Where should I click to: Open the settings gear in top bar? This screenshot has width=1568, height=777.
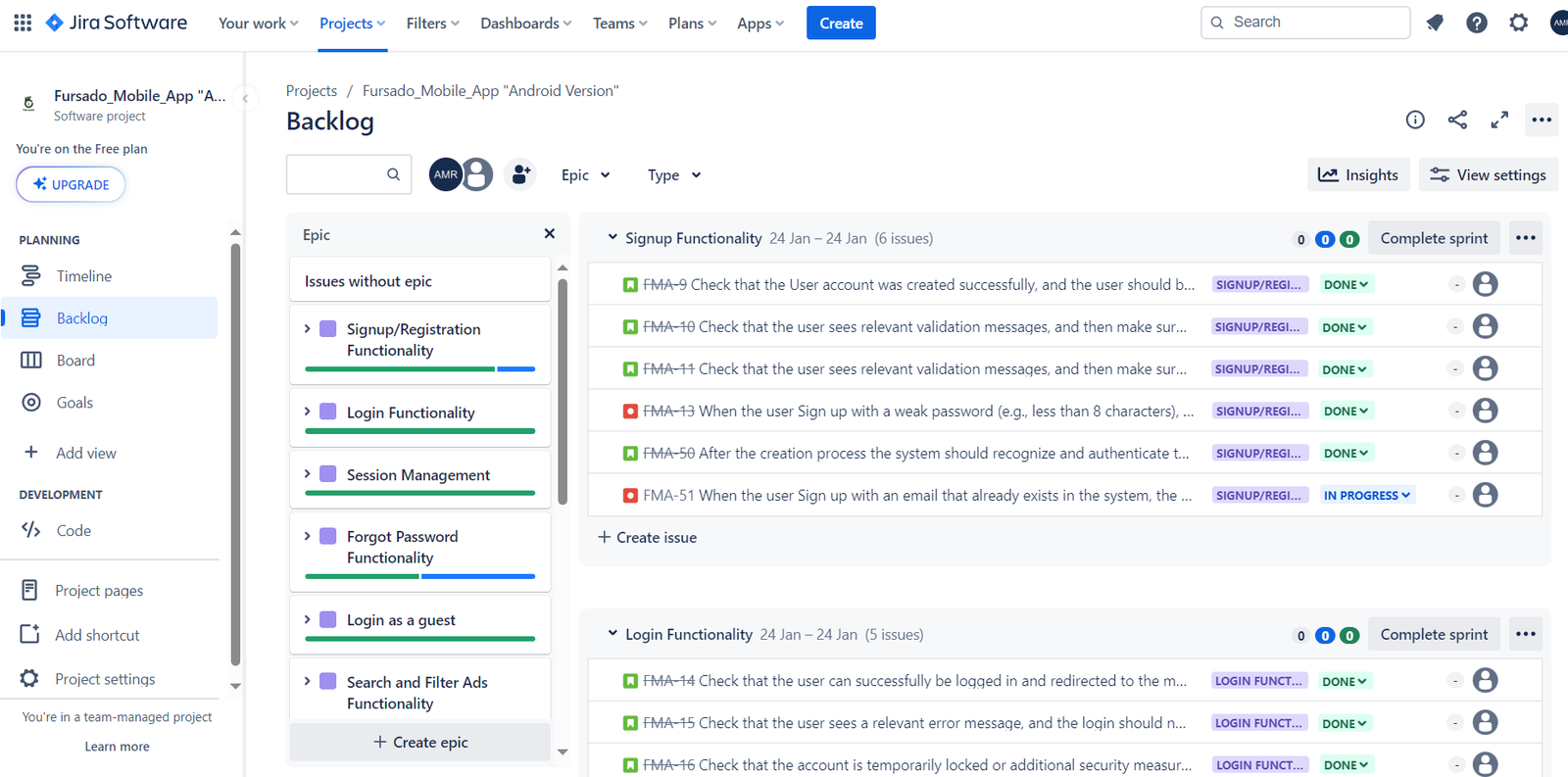coord(1518,23)
